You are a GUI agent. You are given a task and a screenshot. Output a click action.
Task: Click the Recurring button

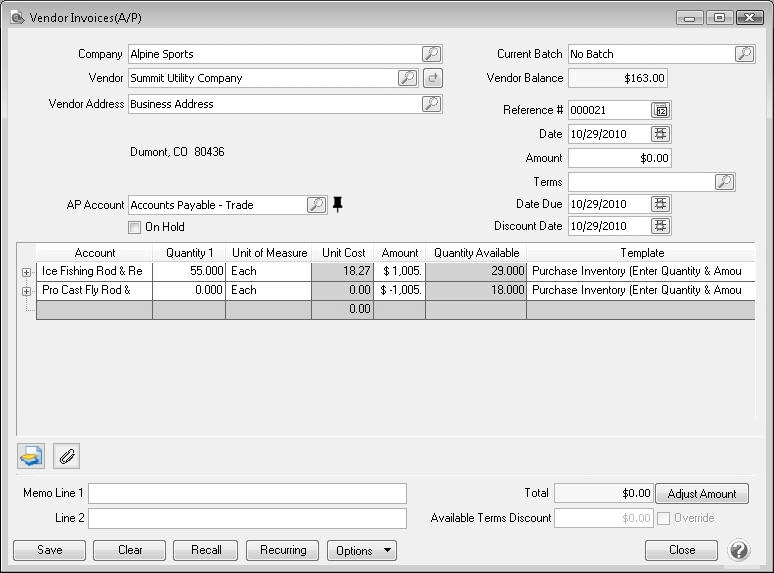pyautogui.click(x=283, y=550)
